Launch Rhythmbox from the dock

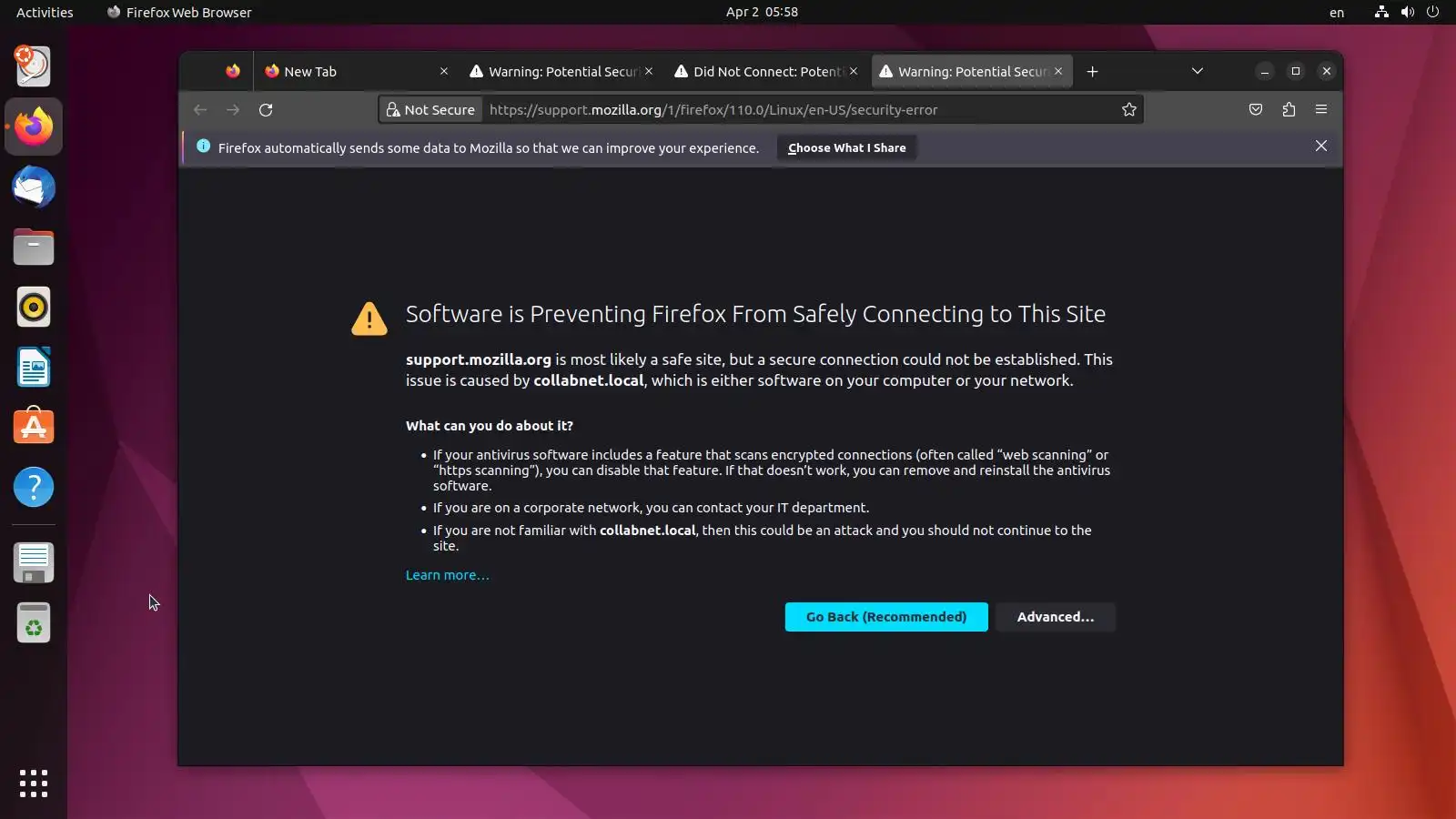(x=34, y=308)
